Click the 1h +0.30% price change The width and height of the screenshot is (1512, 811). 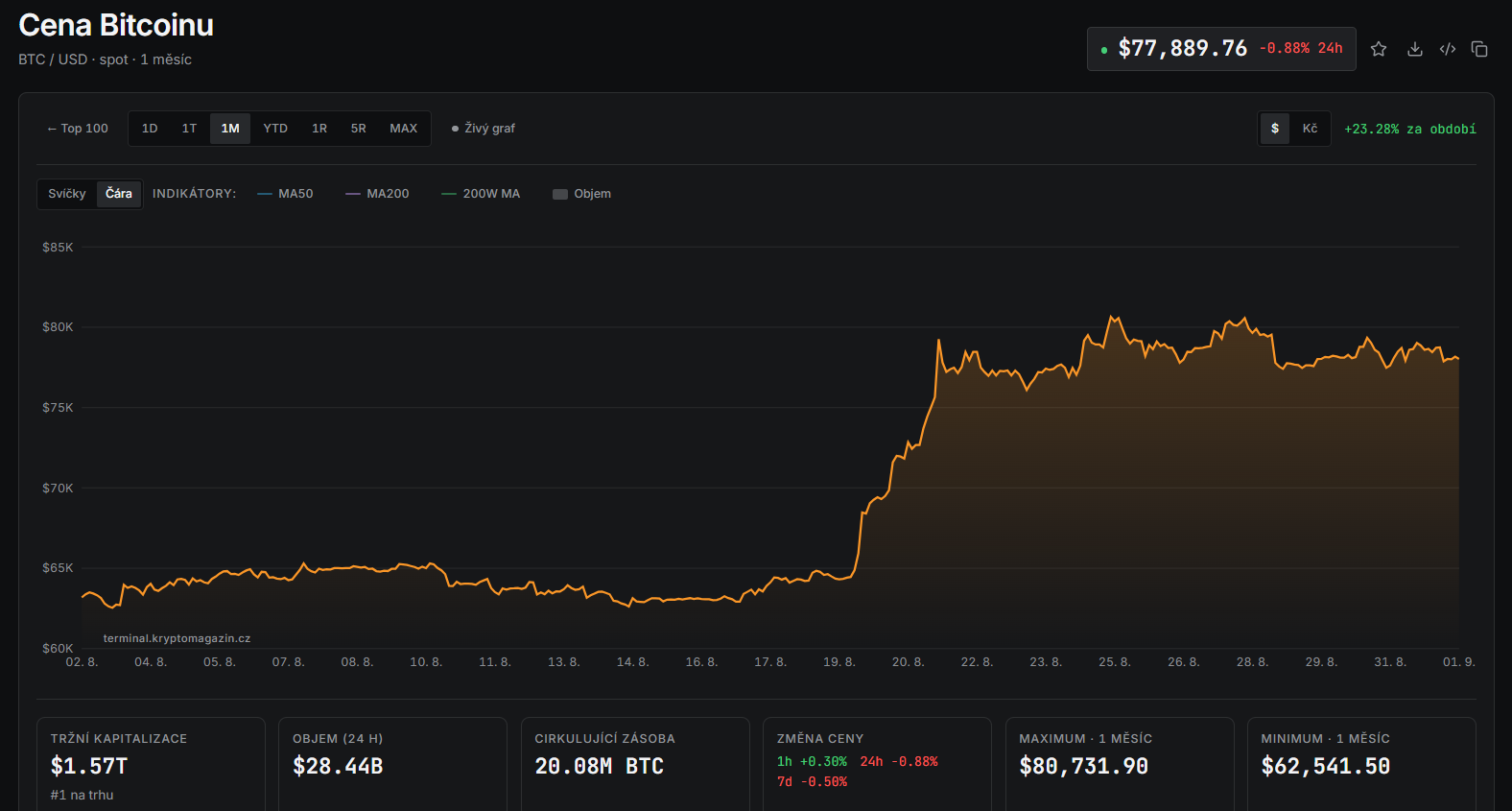[x=812, y=762]
